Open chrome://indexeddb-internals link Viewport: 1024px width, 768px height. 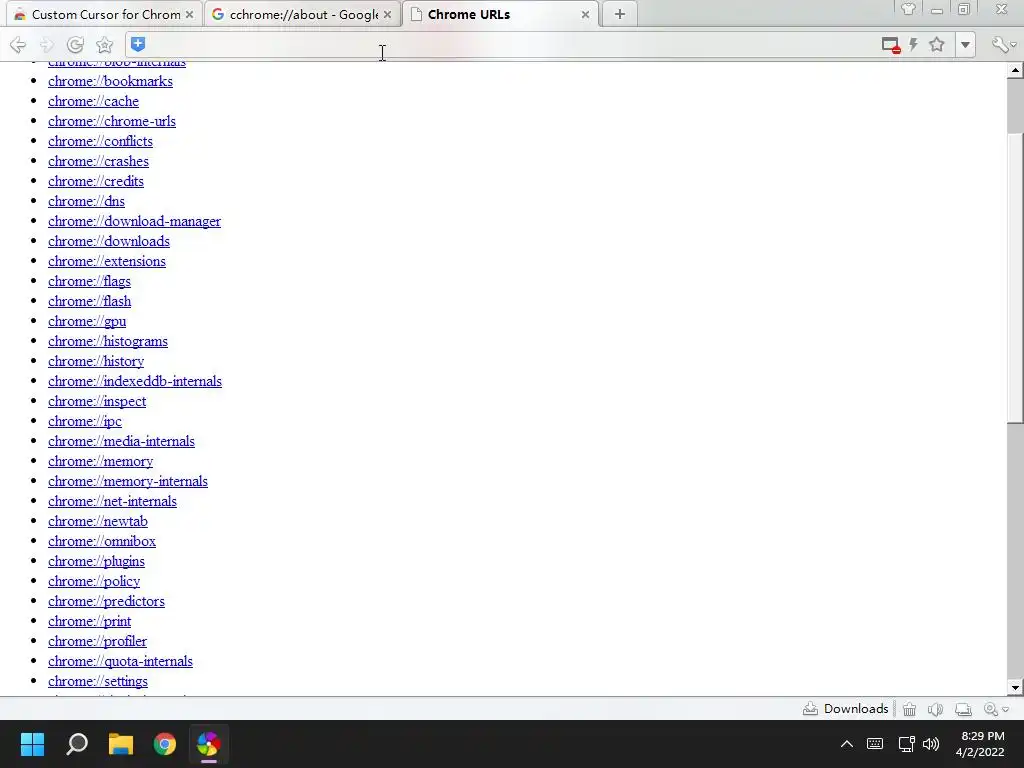[135, 381]
